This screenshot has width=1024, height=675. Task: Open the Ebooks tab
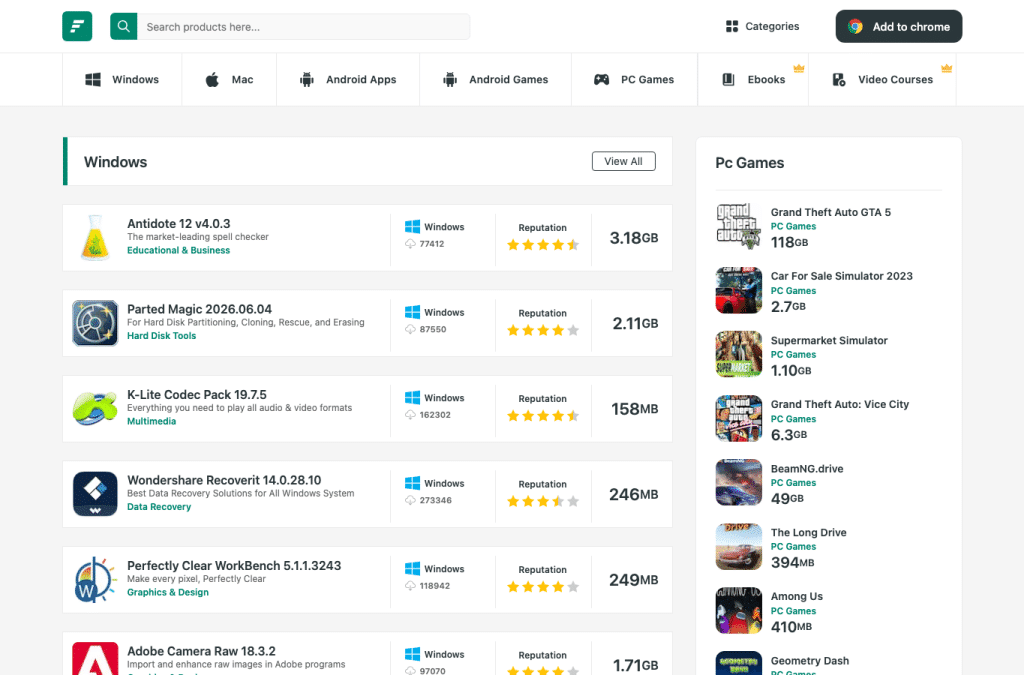pos(753,80)
